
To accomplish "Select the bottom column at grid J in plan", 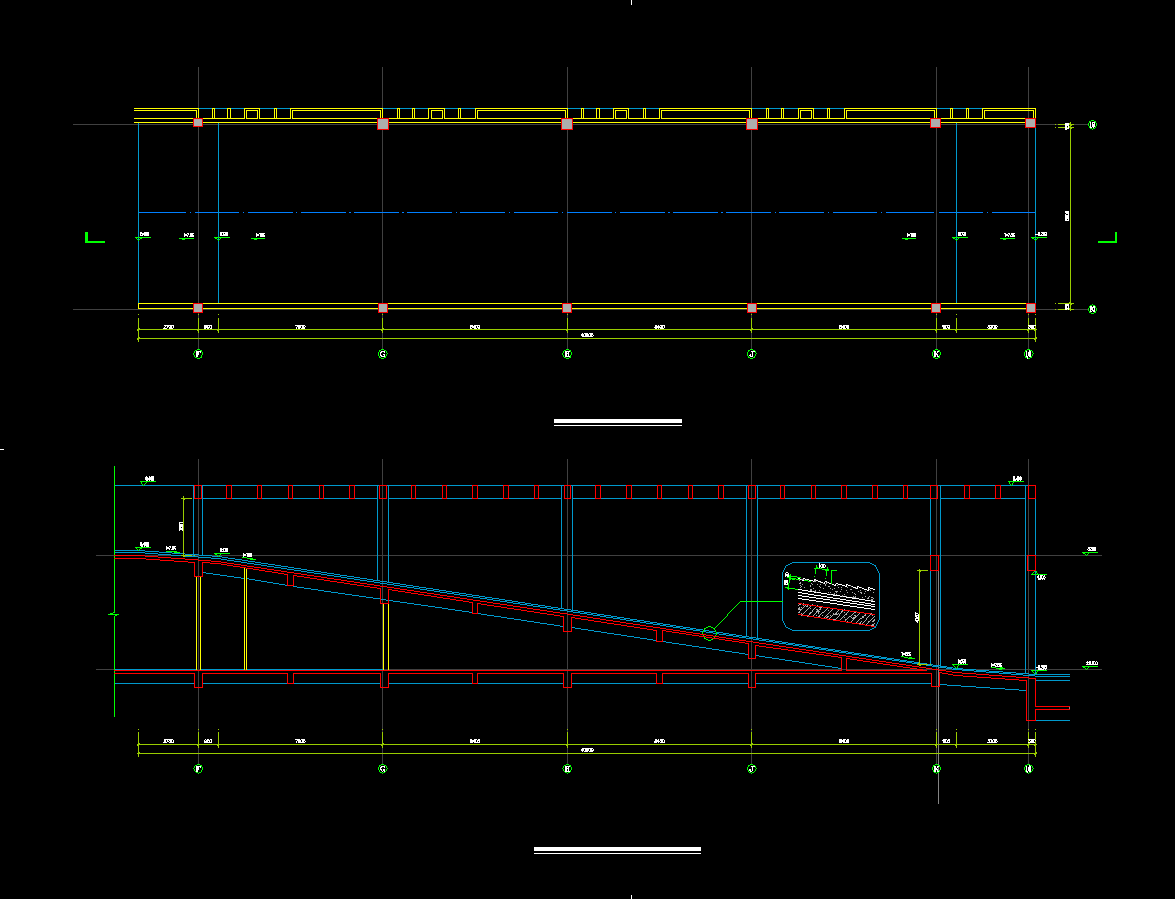I will [x=751, y=308].
